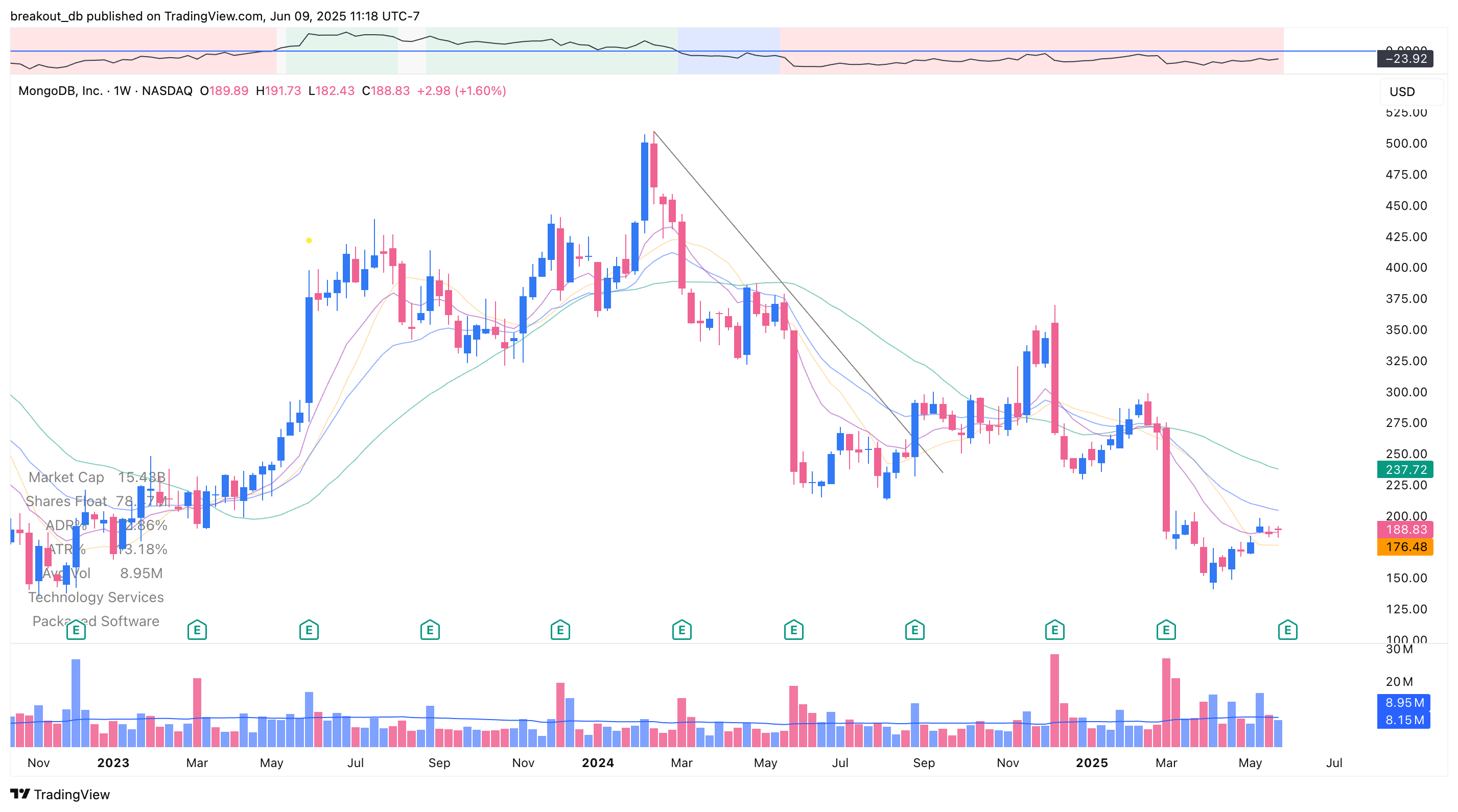Click the earnings E icon below May 2025

(1288, 630)
